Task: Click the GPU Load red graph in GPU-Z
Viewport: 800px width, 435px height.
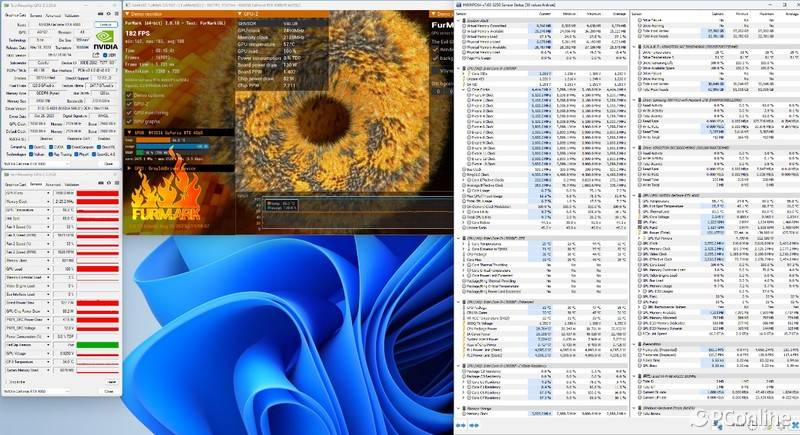Action: (x=97, y=269)
